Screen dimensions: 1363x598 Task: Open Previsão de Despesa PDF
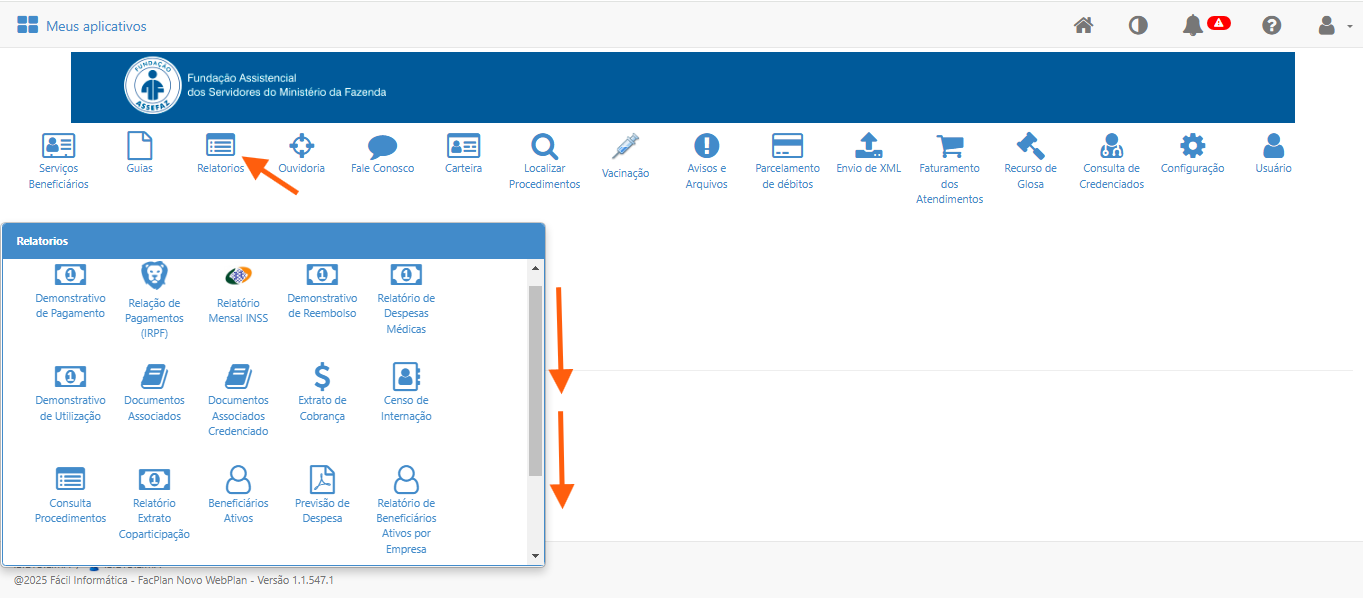pos(322,495)
